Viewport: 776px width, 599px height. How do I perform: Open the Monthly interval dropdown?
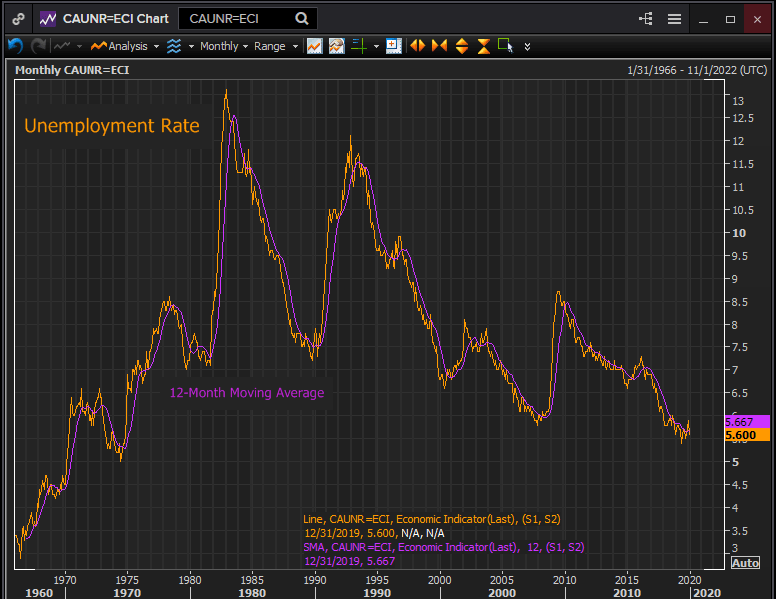point(224,46)
